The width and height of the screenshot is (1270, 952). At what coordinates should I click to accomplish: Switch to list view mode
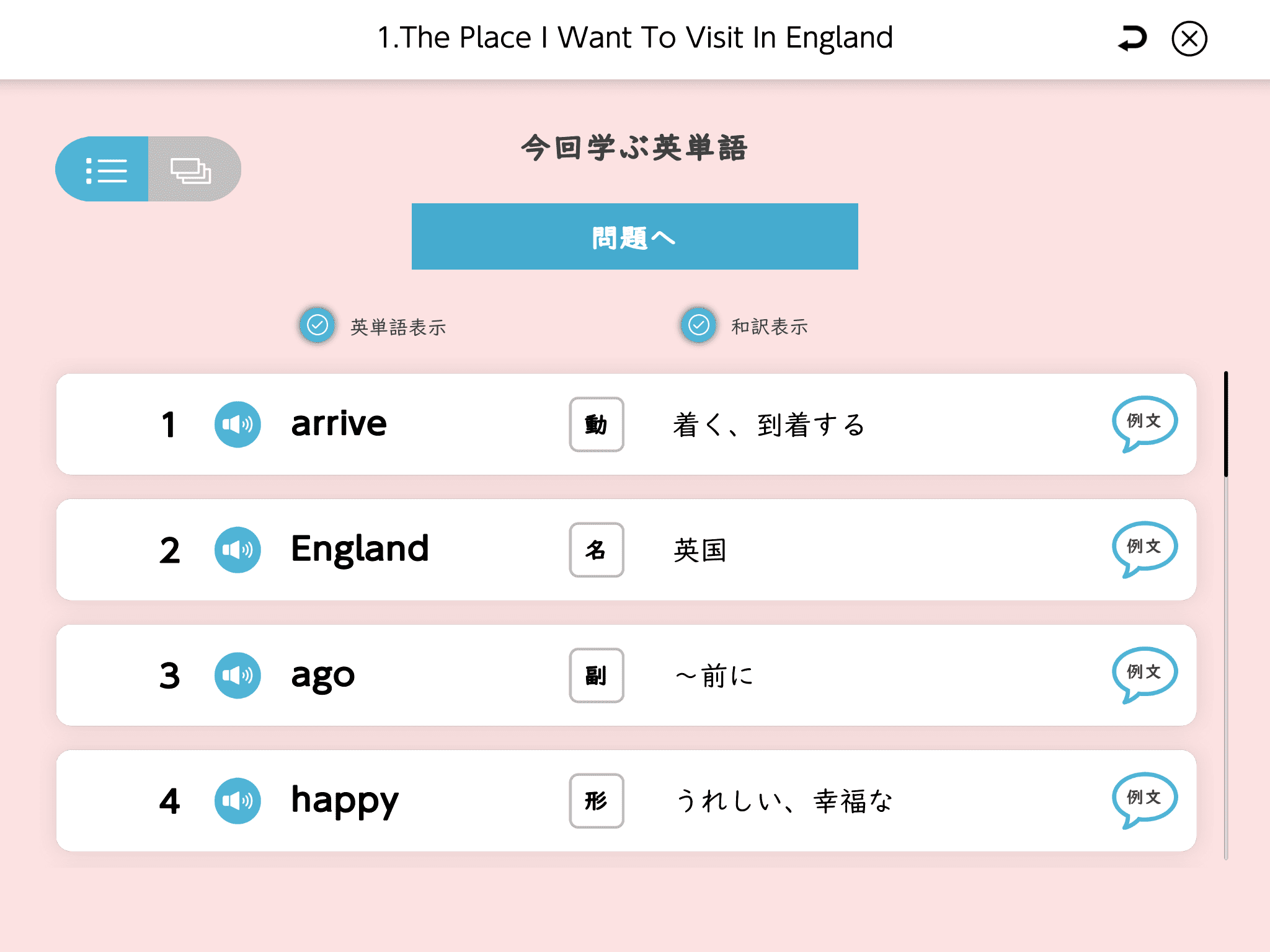(104, 169)
